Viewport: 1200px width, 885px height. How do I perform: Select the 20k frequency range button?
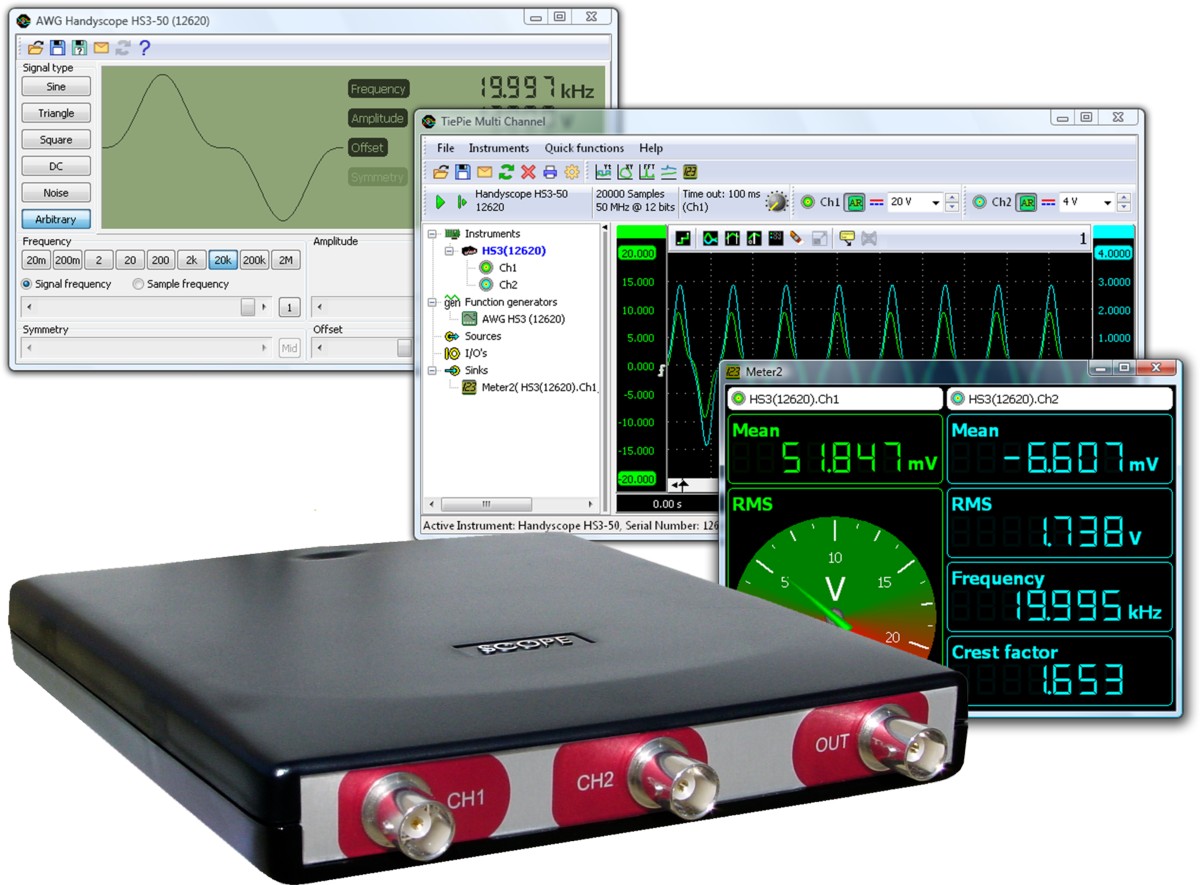click(x=223, y=260)
